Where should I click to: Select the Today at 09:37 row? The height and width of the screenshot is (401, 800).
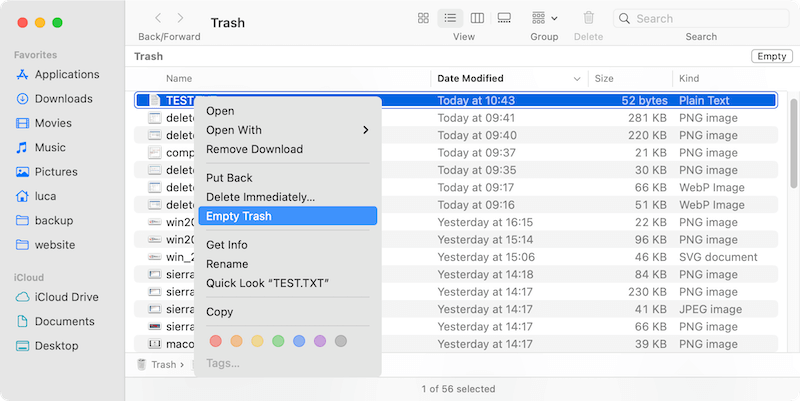point(456,153)
